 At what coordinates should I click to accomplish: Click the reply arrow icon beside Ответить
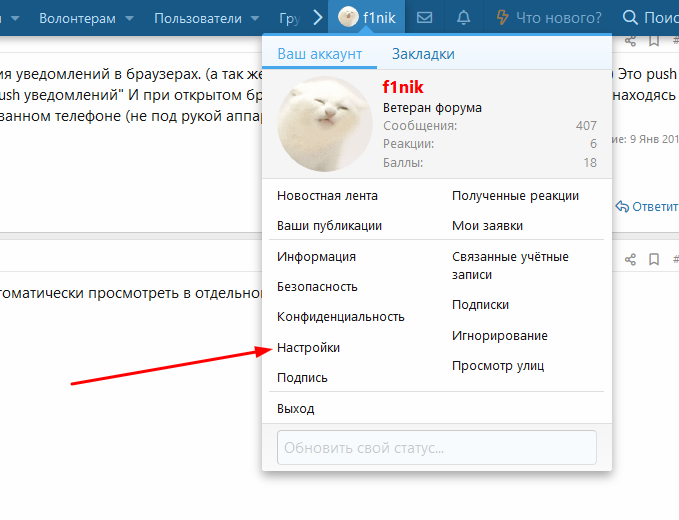tap(622, 207)
